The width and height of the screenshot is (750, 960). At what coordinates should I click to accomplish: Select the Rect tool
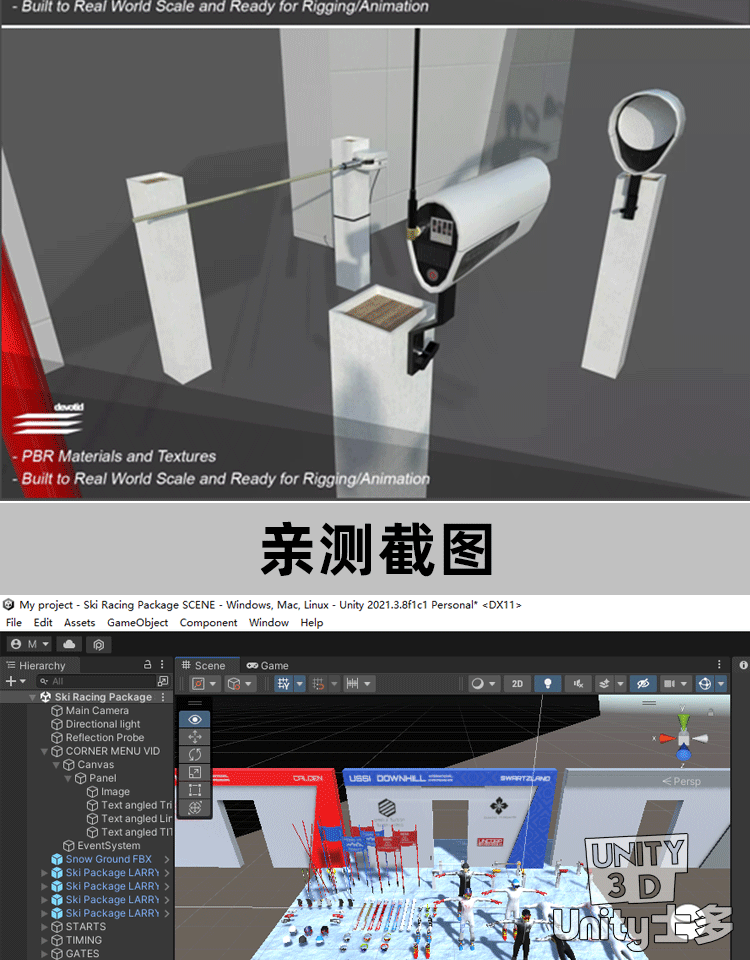pos(195,790)
